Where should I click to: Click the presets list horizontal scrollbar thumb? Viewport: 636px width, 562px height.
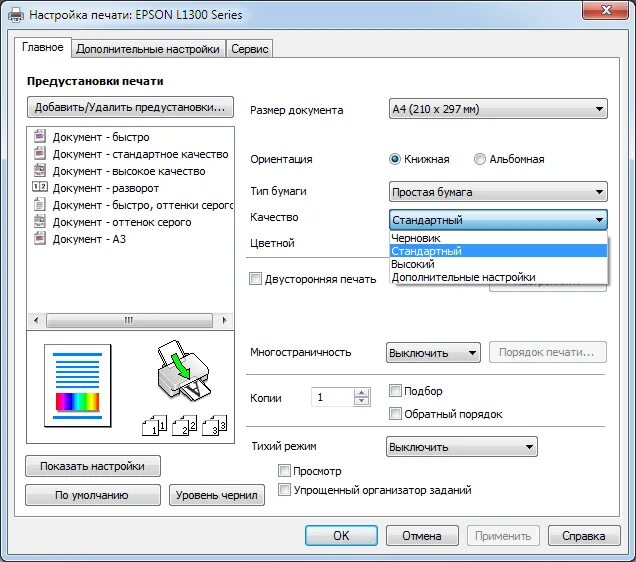pyautogui.click(x=129, y=320)
